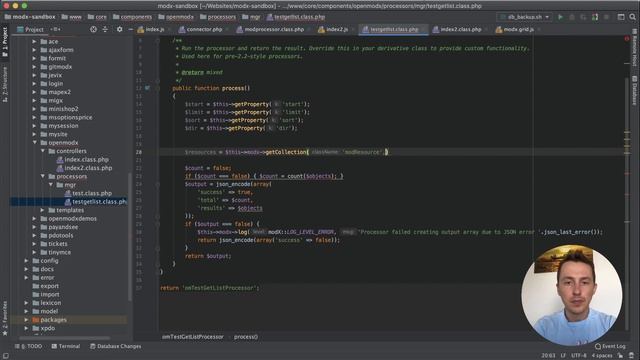Click the 4 spaces indent indicator
The height and width of the screenshot is (360, 640).
tap(602, 356)
